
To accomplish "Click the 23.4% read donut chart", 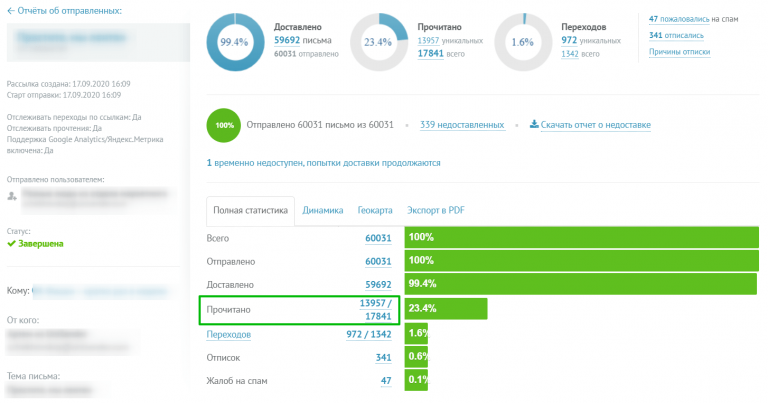I will coord(379,42).
